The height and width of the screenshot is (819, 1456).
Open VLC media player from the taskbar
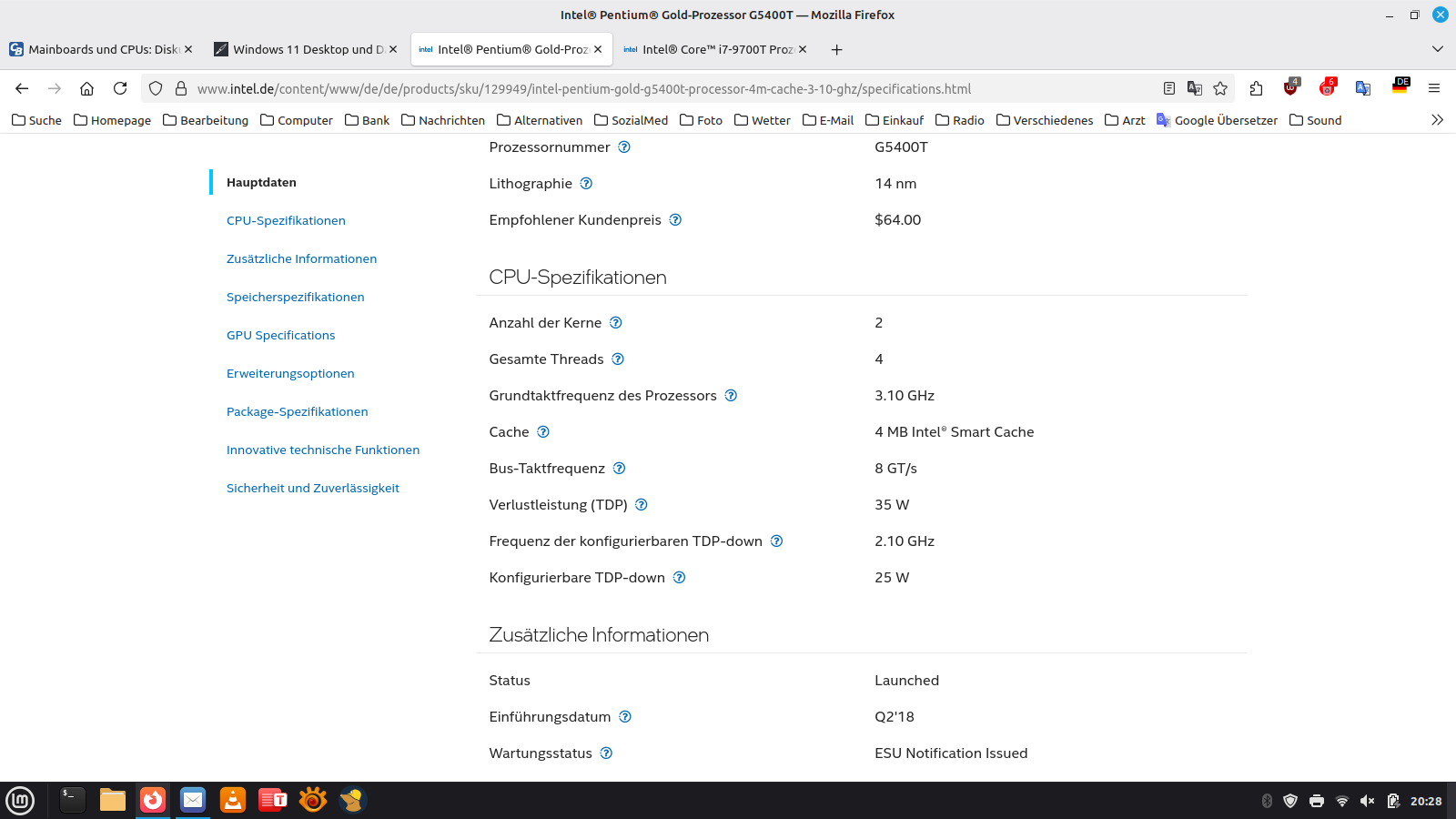tap(233, 800)
